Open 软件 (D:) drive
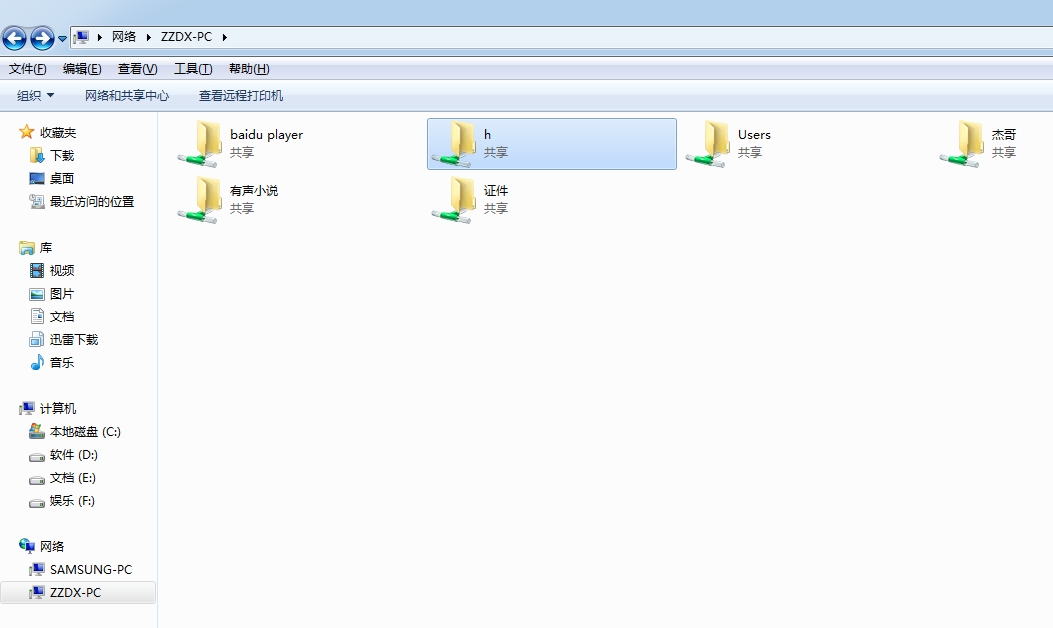This screenshot has height=628, width=1053. [x=74, y=455]
